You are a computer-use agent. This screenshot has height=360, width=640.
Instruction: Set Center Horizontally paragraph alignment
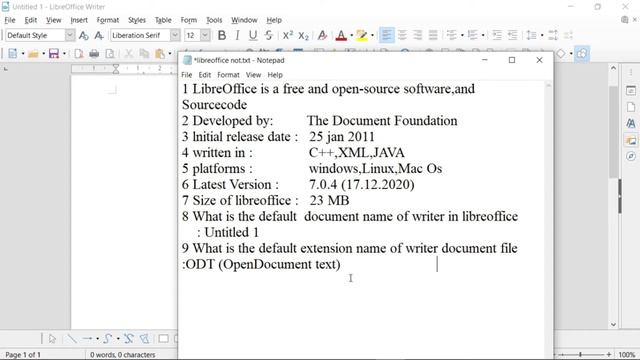click(402, 36)
